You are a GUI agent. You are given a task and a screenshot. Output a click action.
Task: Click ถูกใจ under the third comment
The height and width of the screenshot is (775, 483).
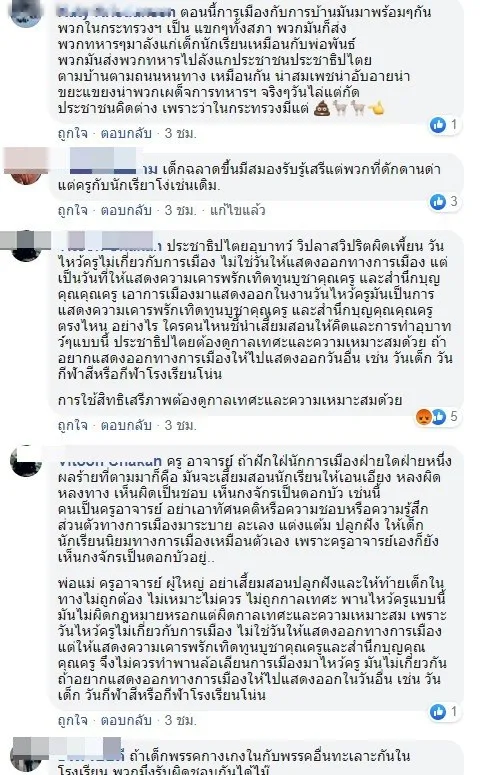[72, 425]
